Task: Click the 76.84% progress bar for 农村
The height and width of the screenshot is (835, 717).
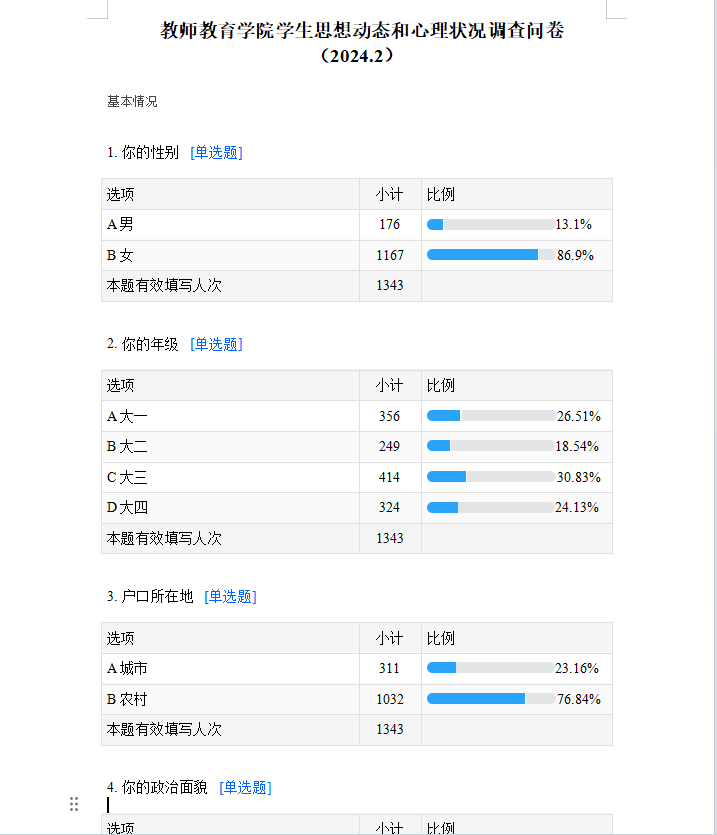Action: 490,699
